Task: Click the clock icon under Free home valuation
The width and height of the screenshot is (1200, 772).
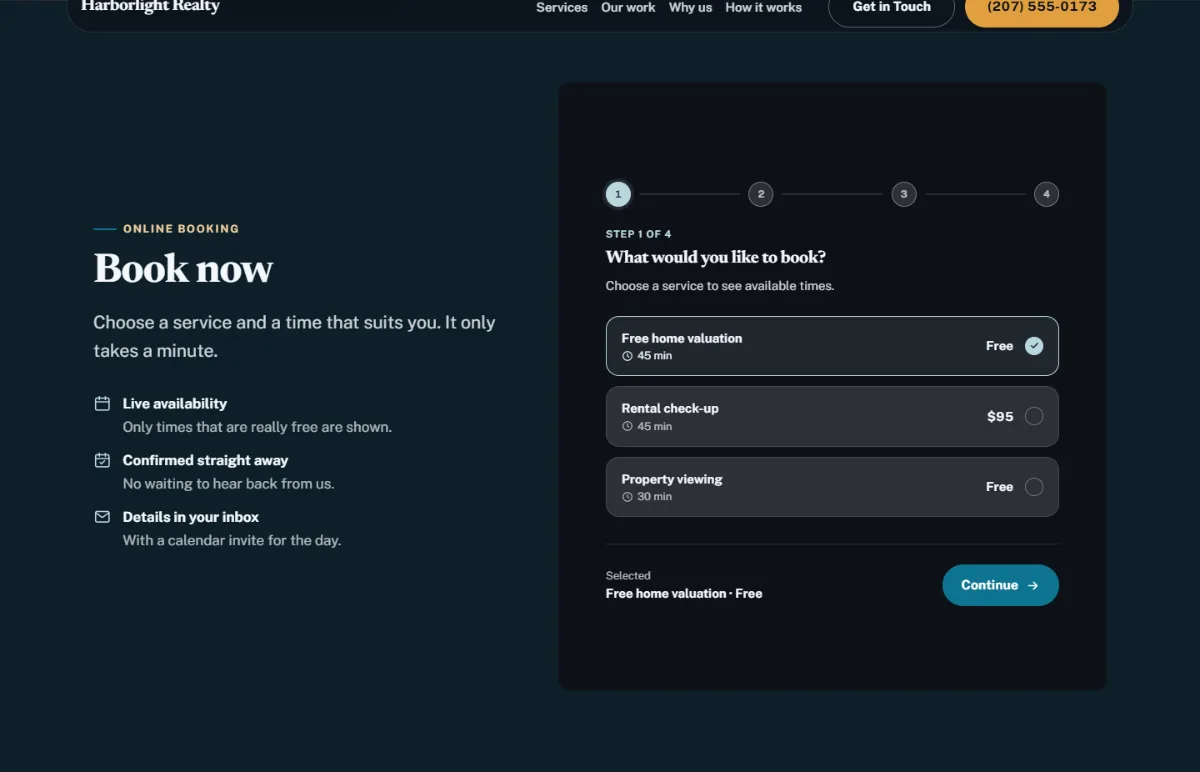Action: click(x=628, y=356)
